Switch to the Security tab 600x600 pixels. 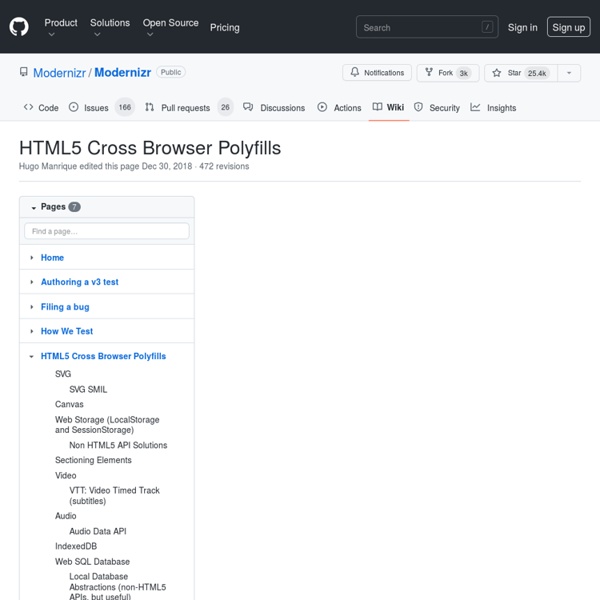click(x=437, y=108)
